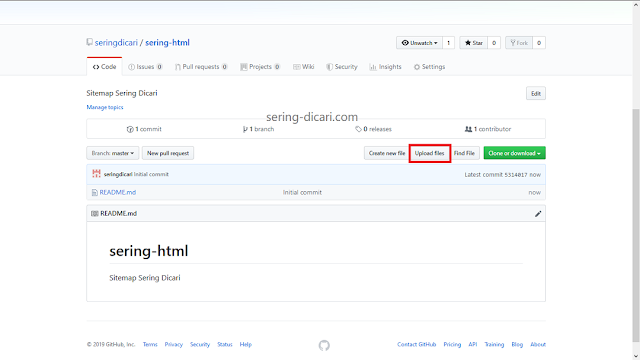Click the sering-html README heading
640x360 pixels.
pyautogui.click(x=149, y=251)
